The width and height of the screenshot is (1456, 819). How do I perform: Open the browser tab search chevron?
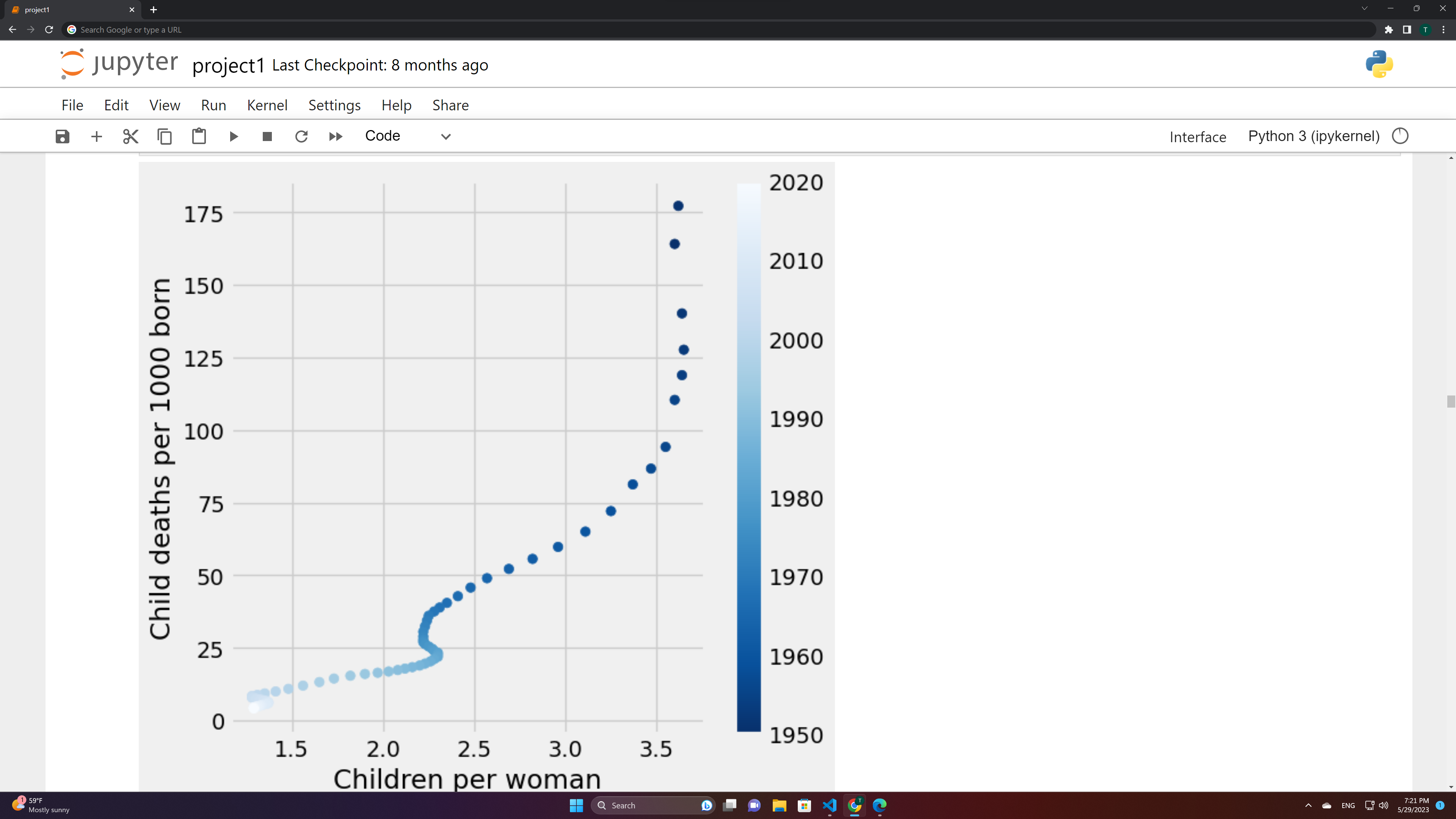click(1365, 9)
